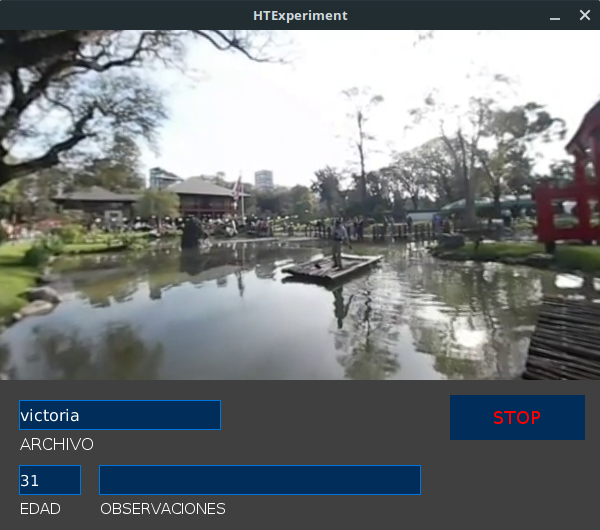This screenshot has width=600, height=530.
Task: Focus the EDAD field showing 31
Action: pyautogui.click(x=50, y=480)
